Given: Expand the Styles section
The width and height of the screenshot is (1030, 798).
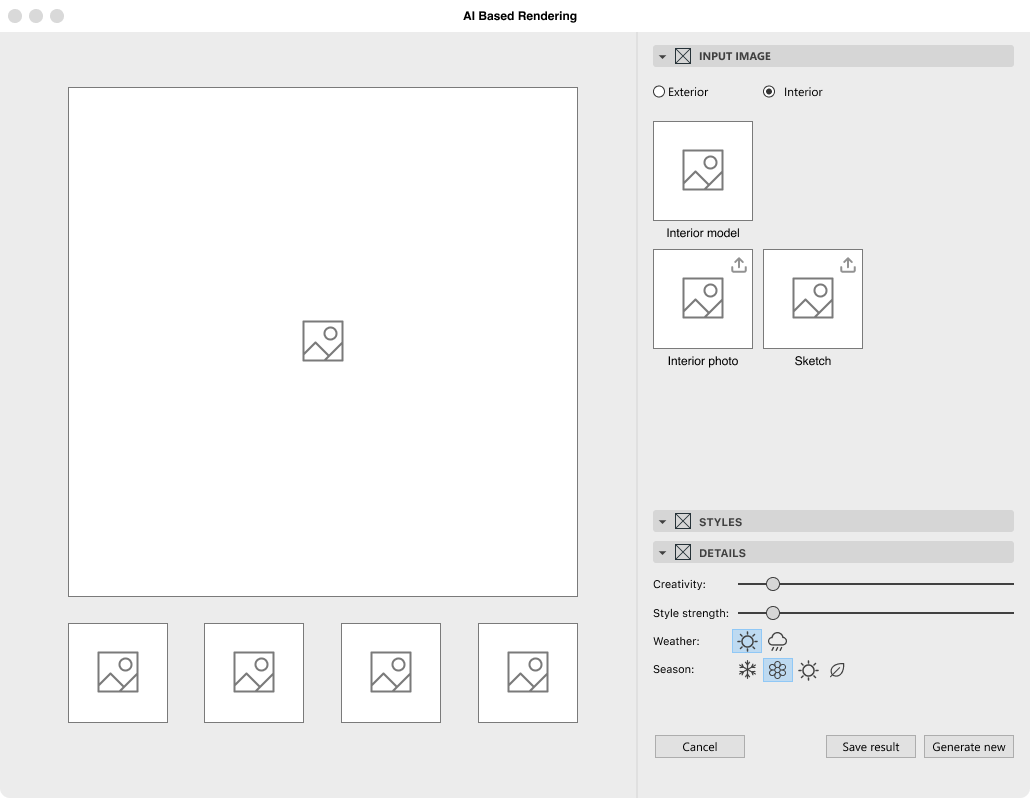Looking at the screenshot, I should [662, 522].
